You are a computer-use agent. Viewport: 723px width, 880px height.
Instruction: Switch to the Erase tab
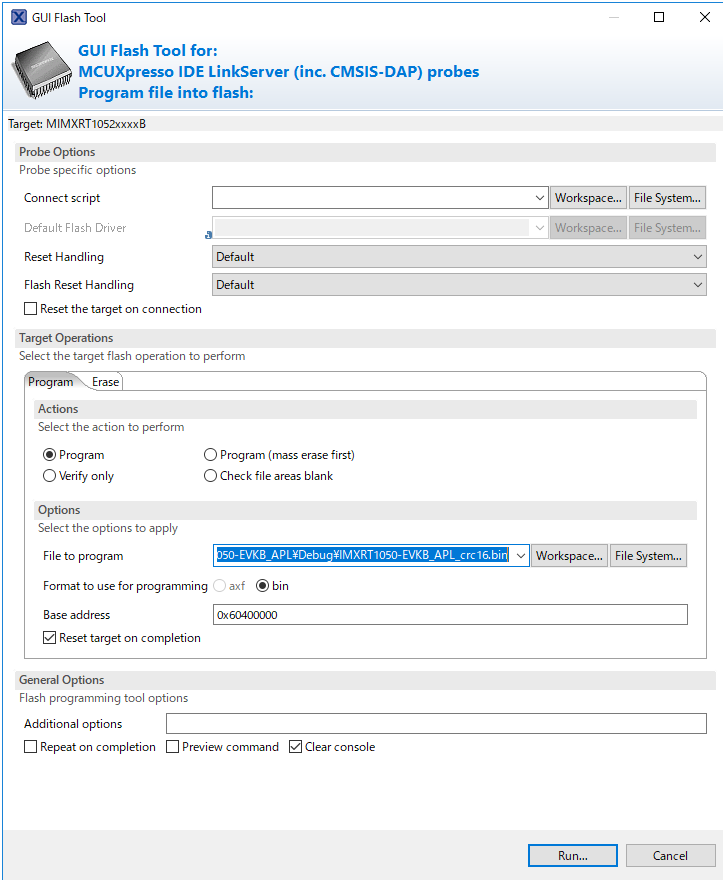106,382
